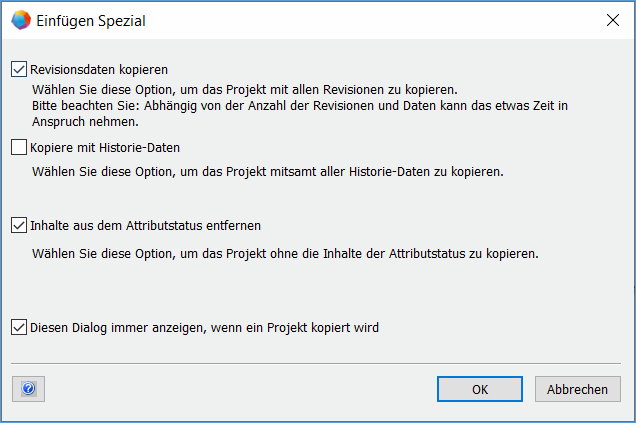This screenshot has width=636, height=423.
Task: Confirm the dialog with the OK button
Action: pos(480,389)
